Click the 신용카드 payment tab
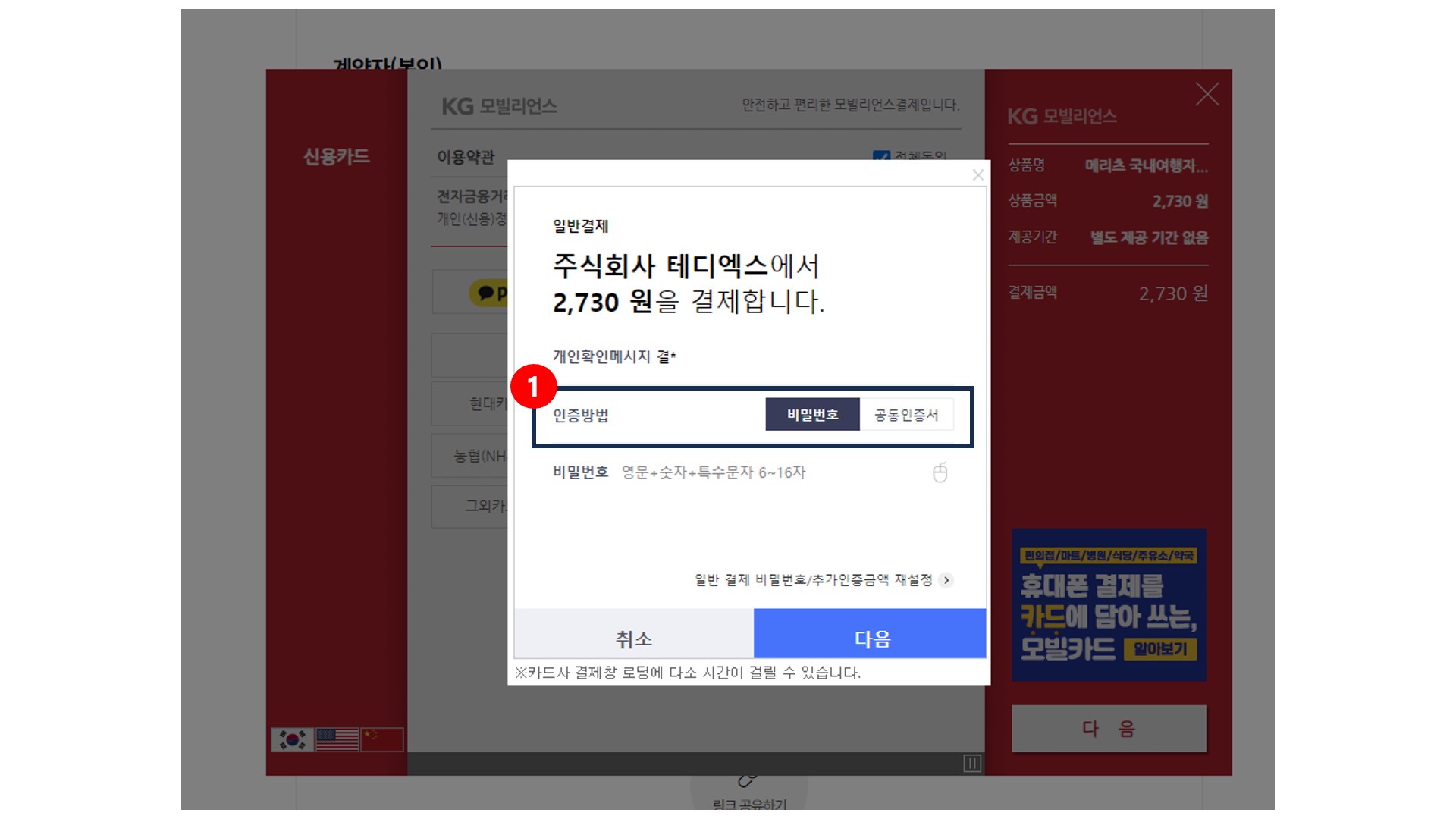 point(336,156)
